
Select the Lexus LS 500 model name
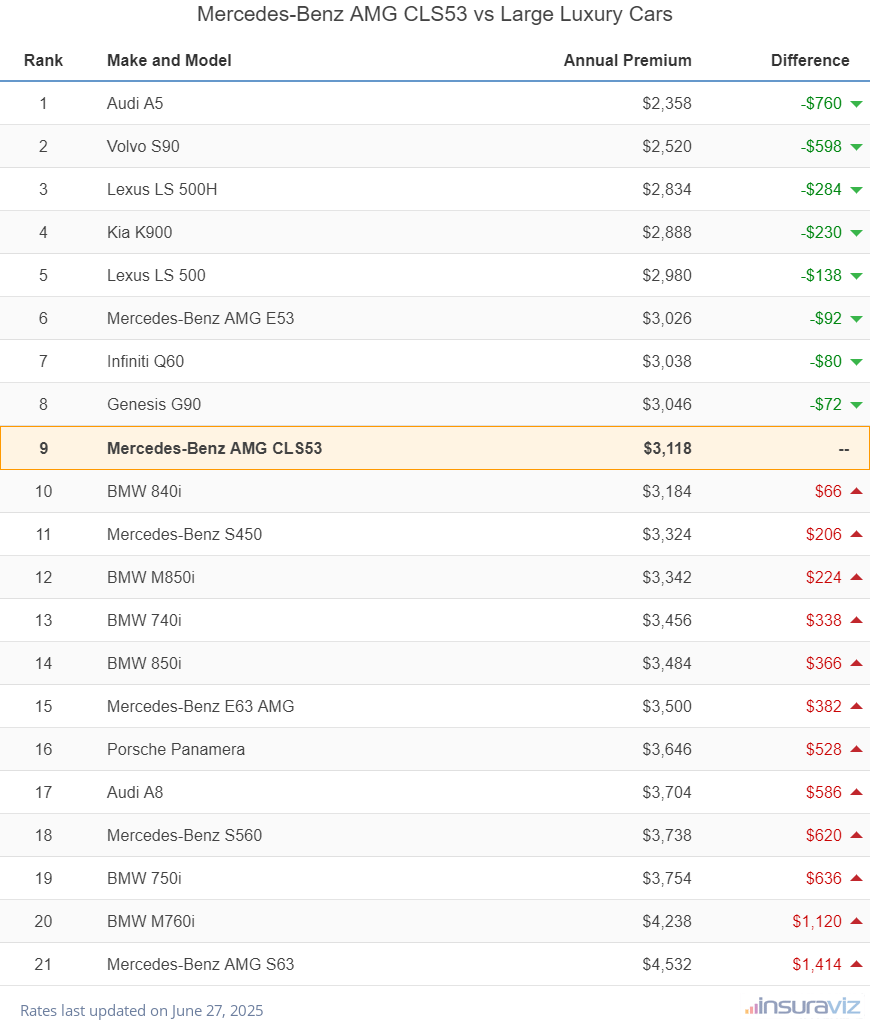pos(156,275)
